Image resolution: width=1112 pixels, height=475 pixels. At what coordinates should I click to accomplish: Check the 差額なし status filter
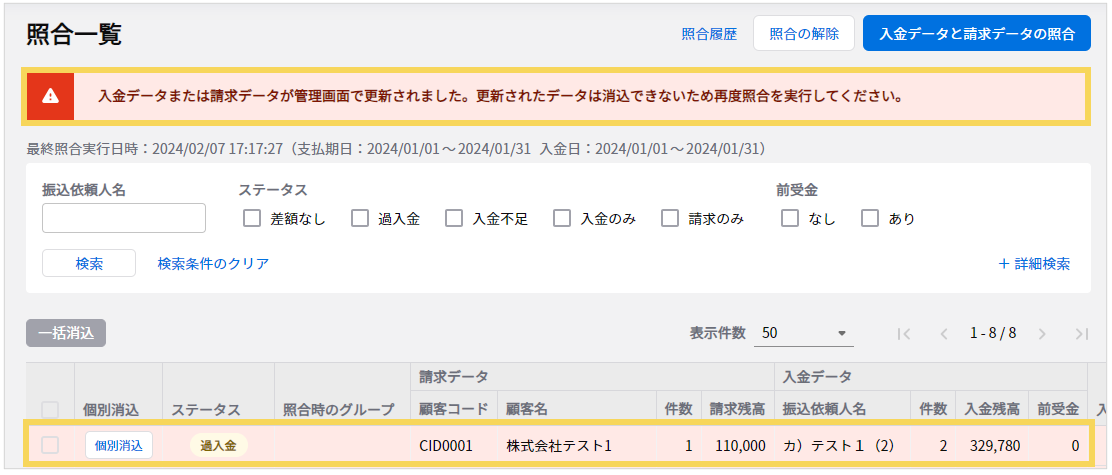(x=252, y=218)
